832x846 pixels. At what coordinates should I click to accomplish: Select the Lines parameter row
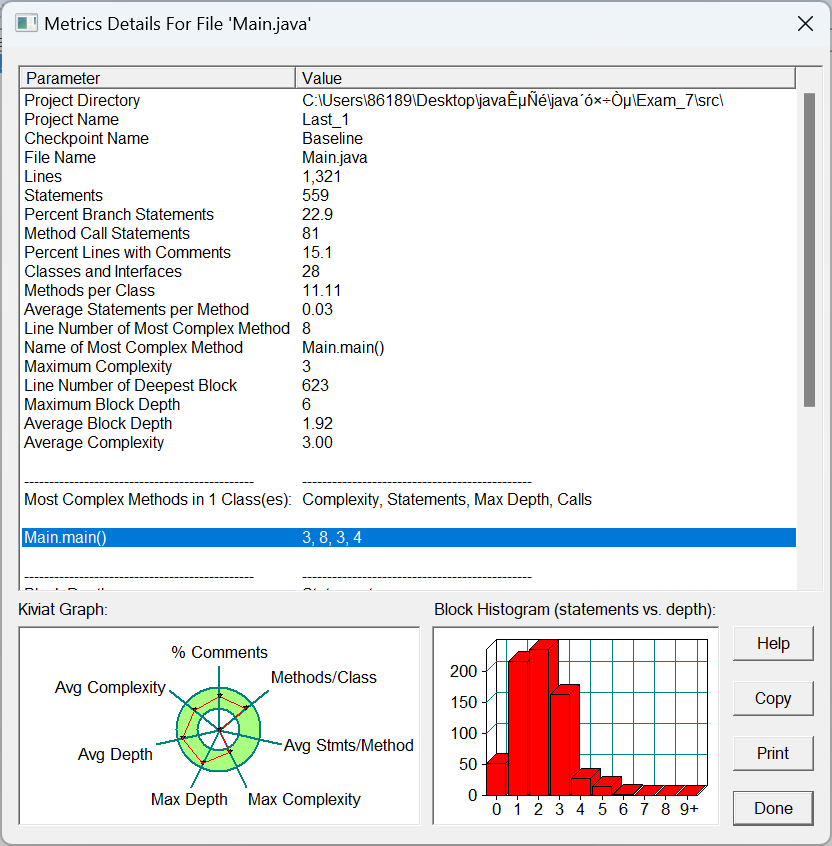pyautogui.click(x=408, y=176)
